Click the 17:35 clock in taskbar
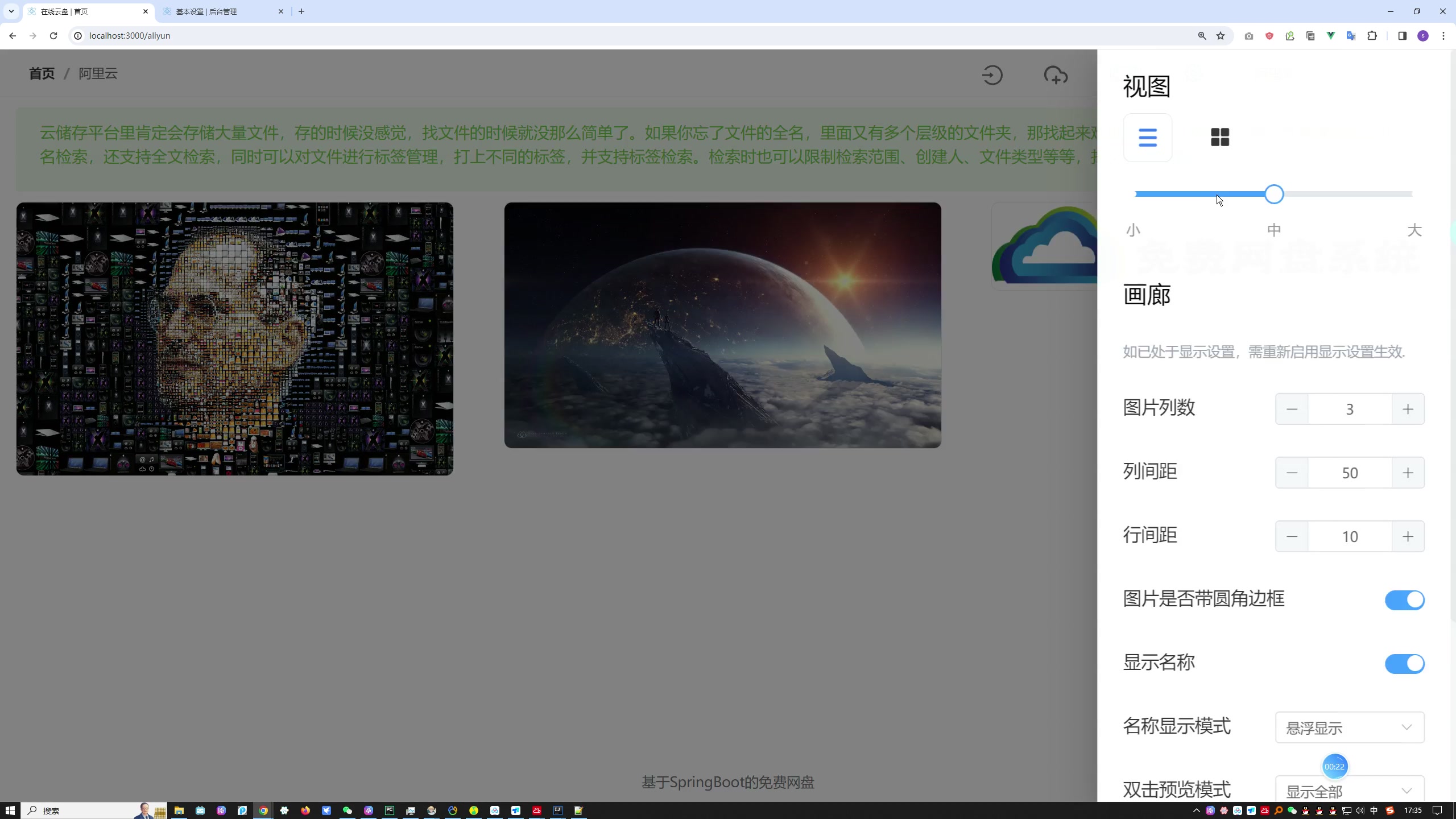 1413,810
